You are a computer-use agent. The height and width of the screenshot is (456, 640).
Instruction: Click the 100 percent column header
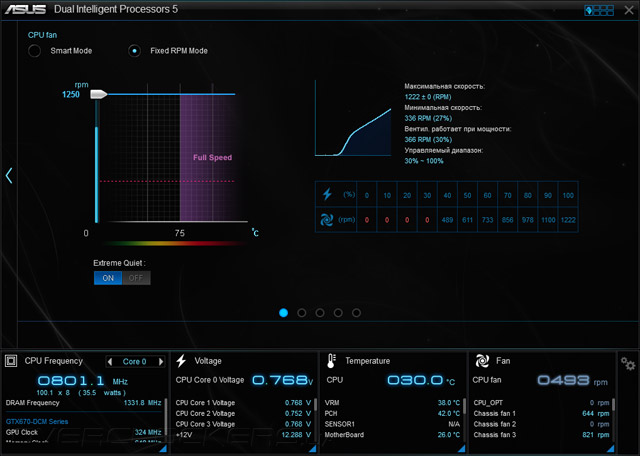pyautogui.click(x=568, y=196)
